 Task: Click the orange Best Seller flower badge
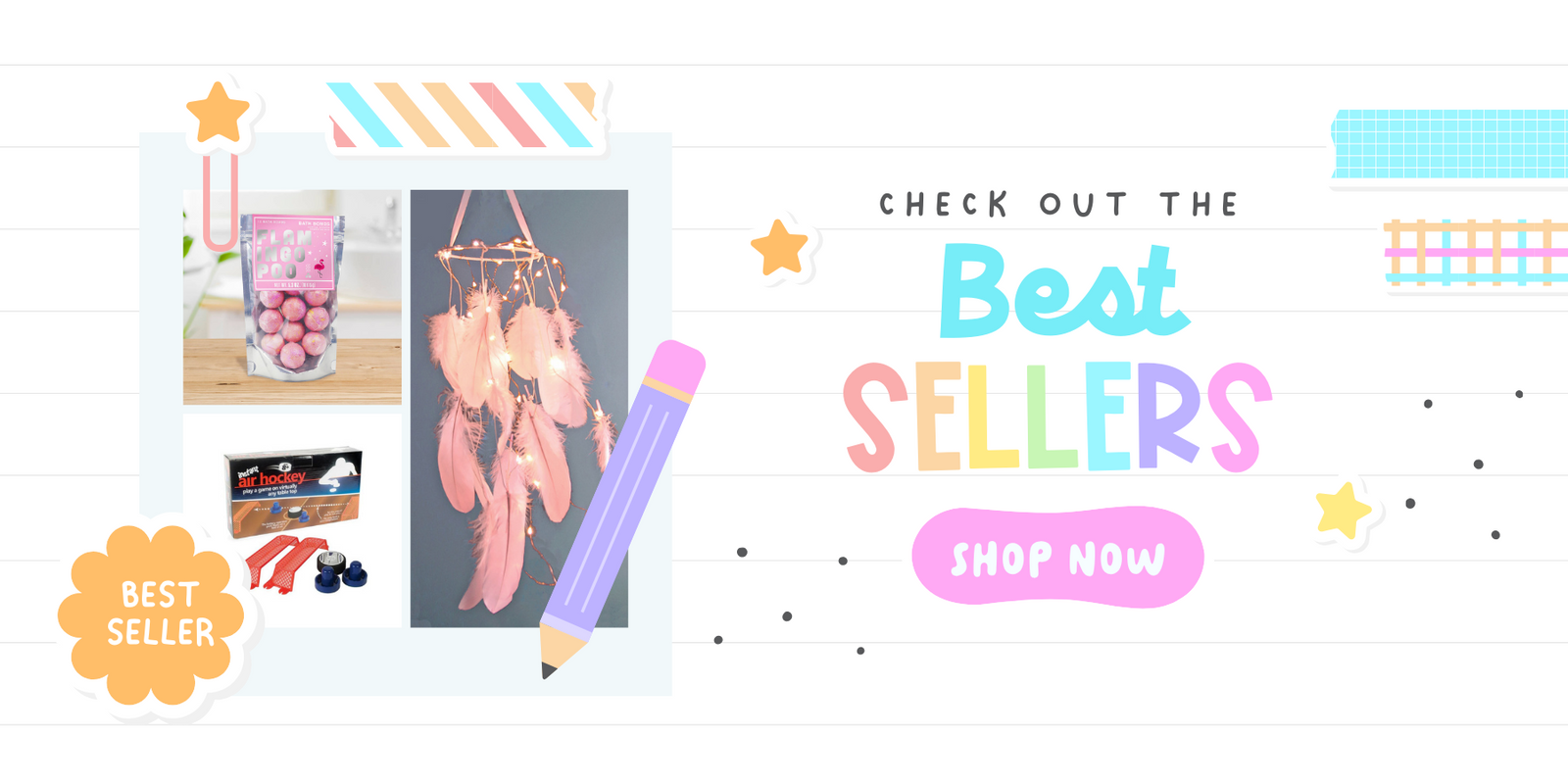[155, 614]
